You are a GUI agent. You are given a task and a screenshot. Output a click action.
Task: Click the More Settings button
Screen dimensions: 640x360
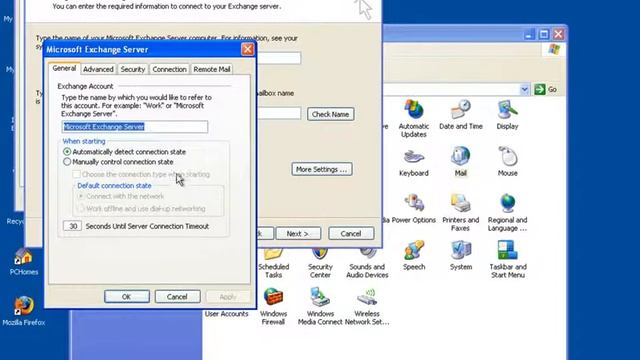click(x=322, y=169)
